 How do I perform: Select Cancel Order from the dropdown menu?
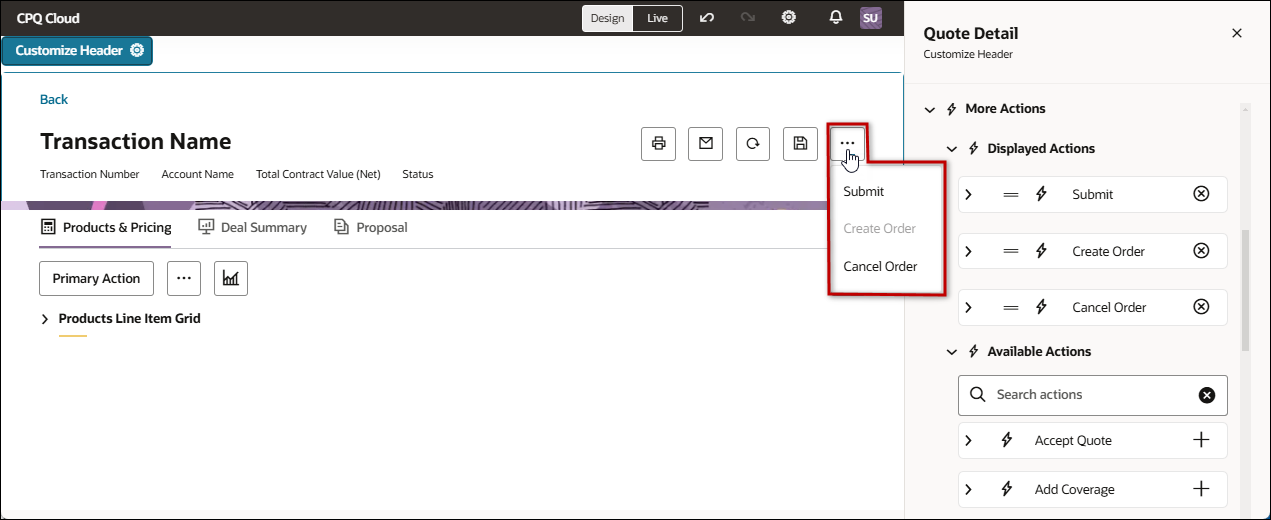point(880,267)
